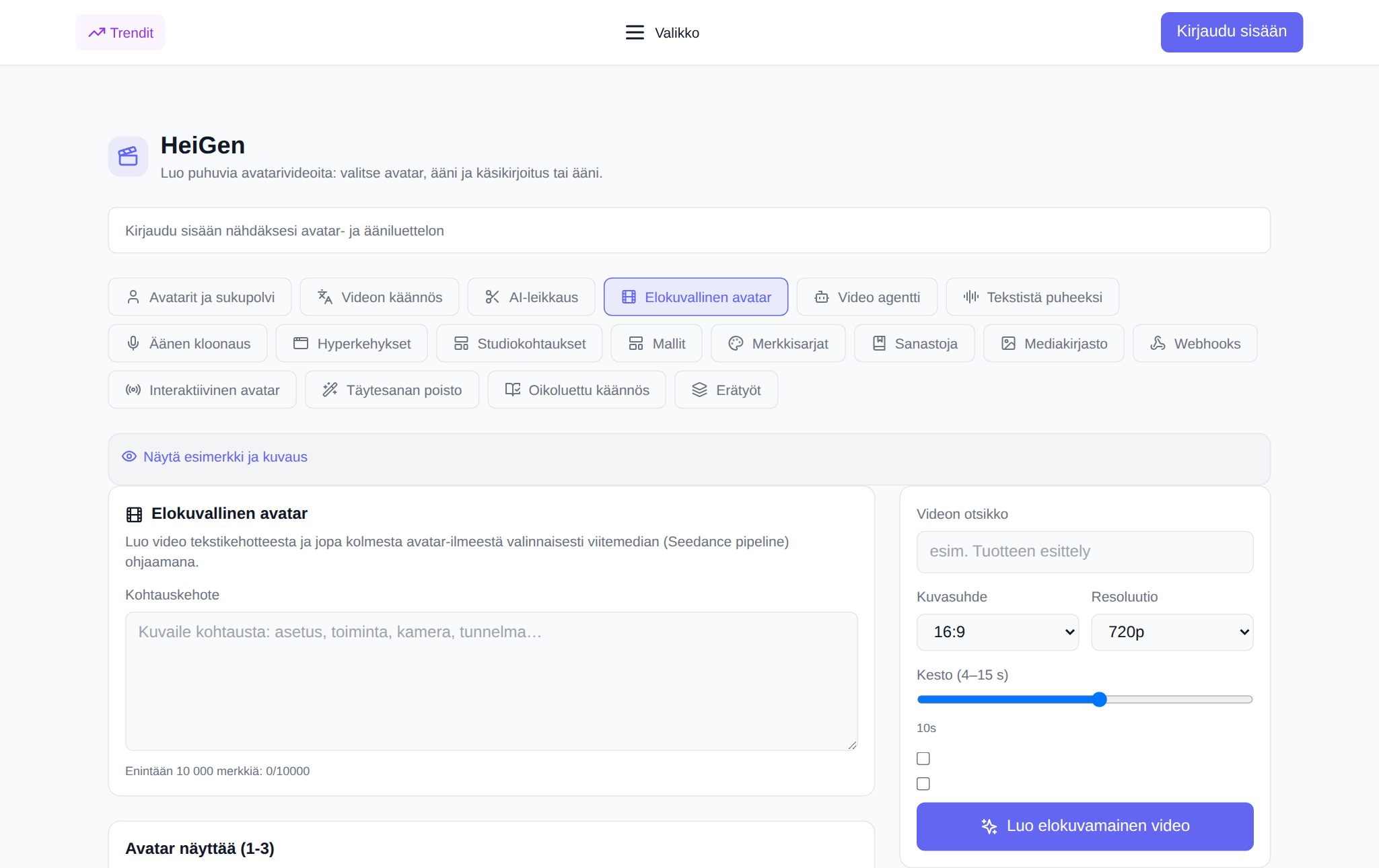Click the Seedance pipeline description paragraph
This screenshot has height=868, width=1379.
pyautogui.click(x=457, y=552)
